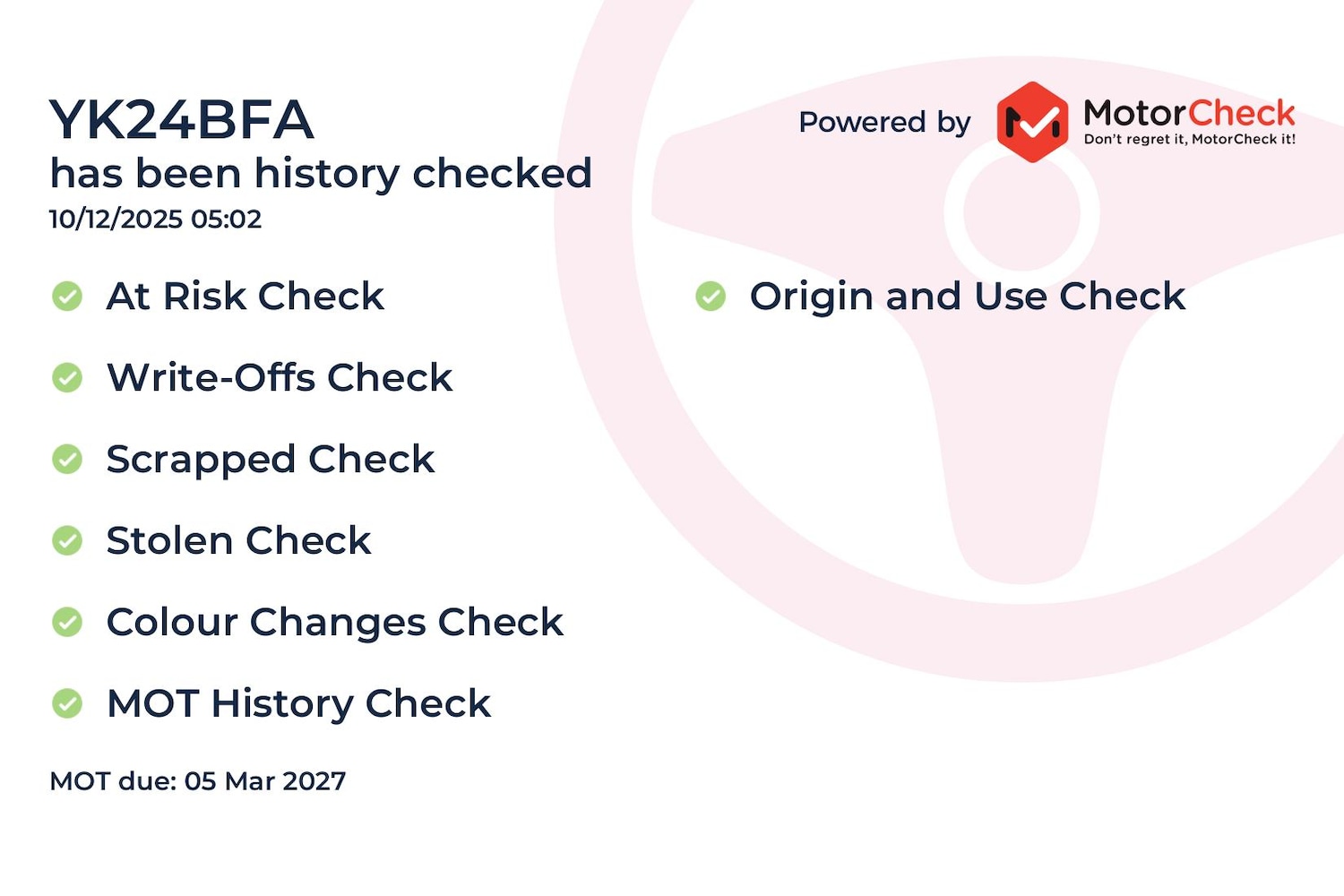The height and width of the screenshot is (896, 1344).
Task: Select the At Risk Check label
Action: coord(245,296)
